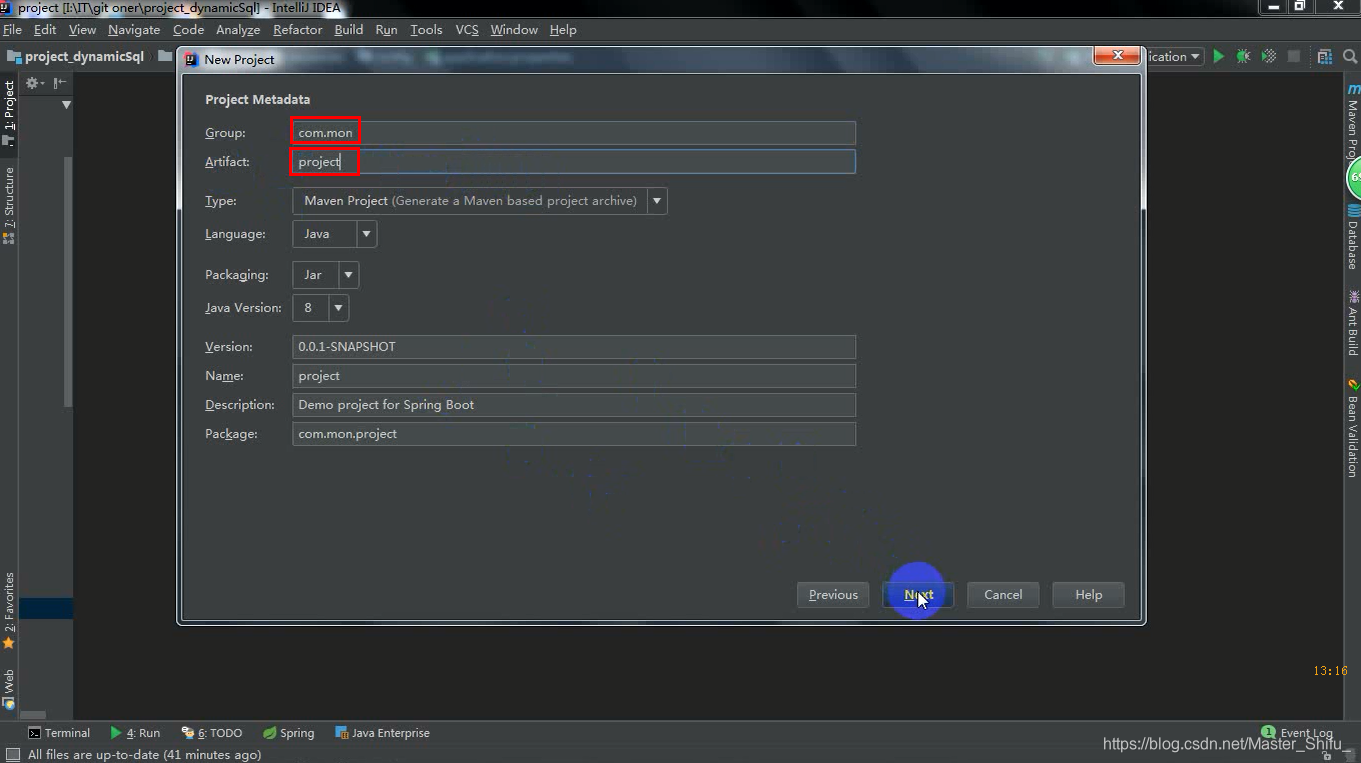Open the Help menu
This screenshot has height=763, width=1361.
click(563, 30)
